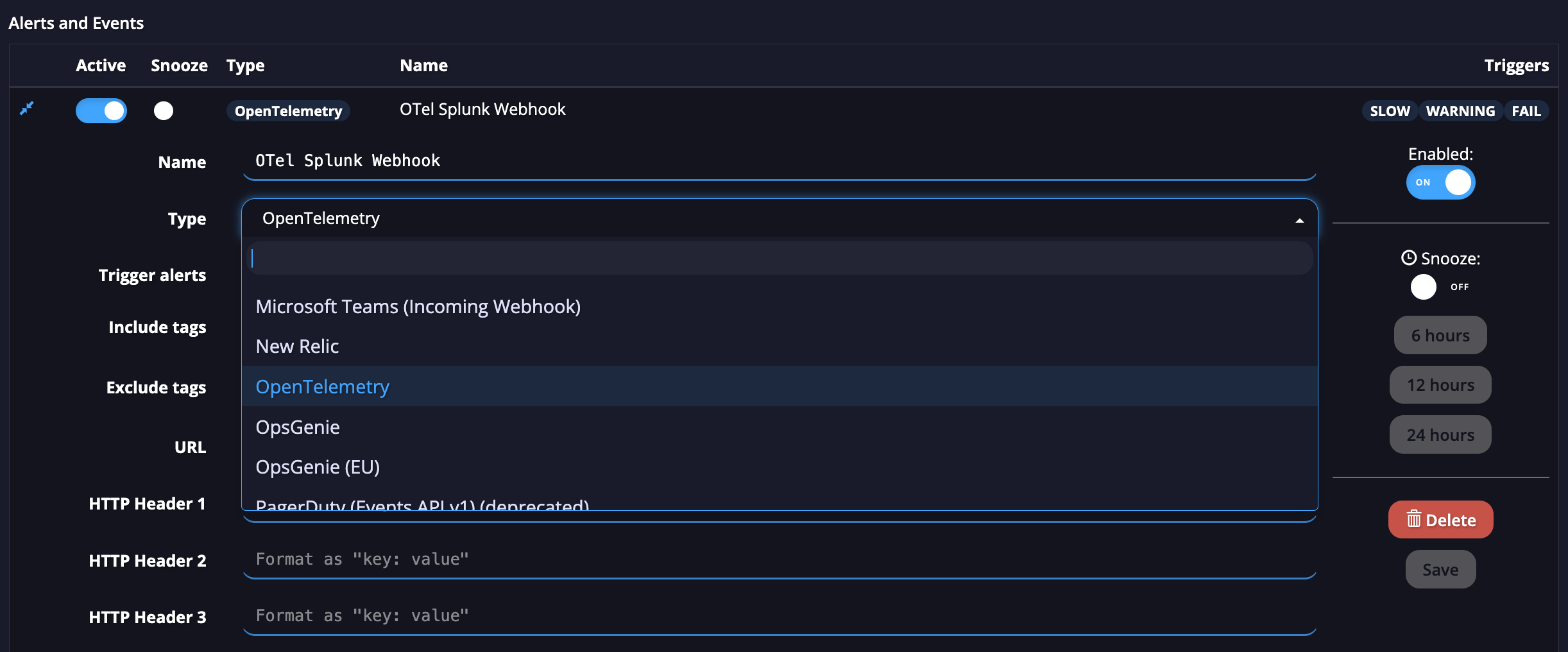Click the Alerts and Events heading
Viewport: 1568px width, 652px height.
(76, 23)
